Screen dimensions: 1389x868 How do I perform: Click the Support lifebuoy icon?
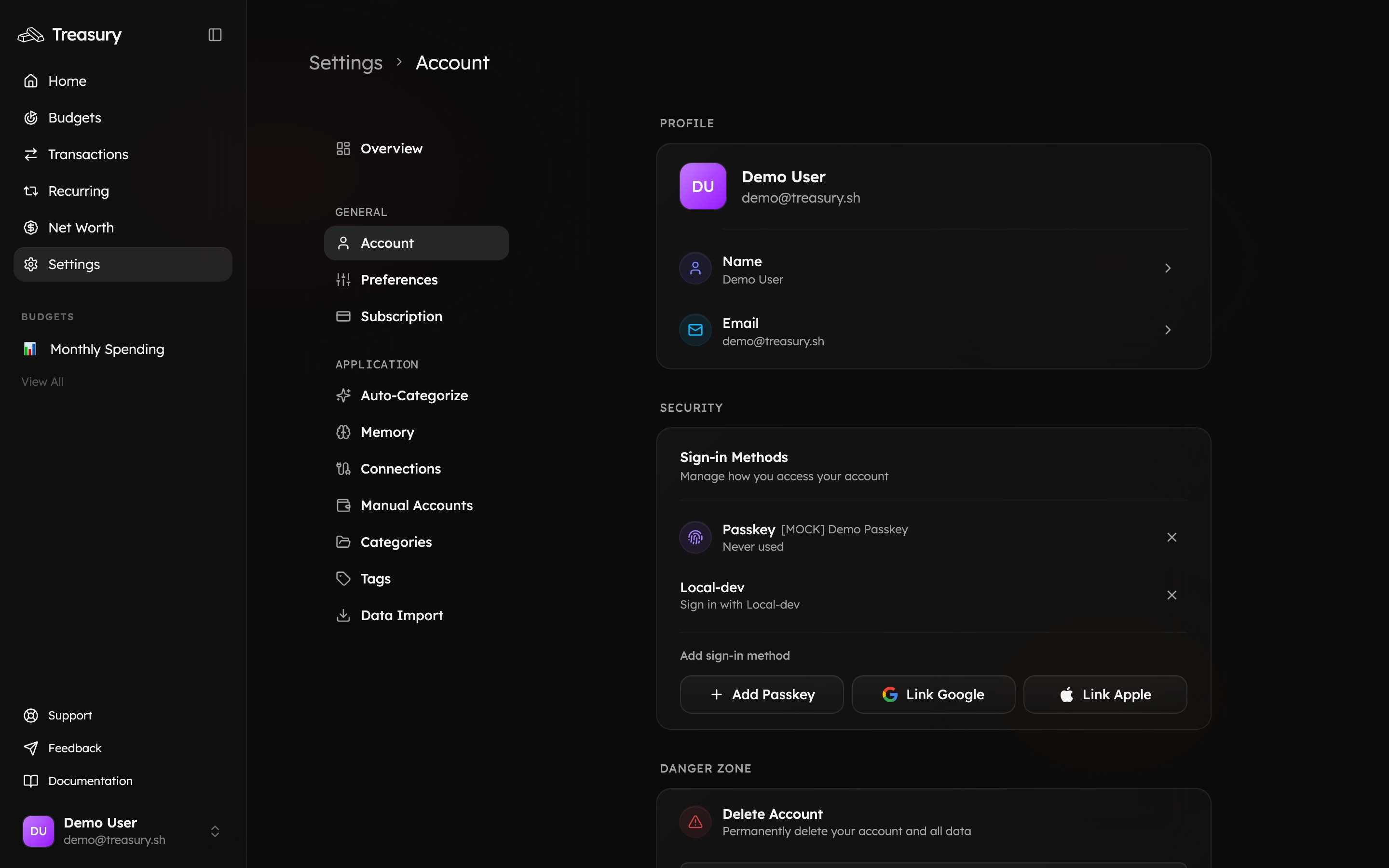point(31,715)
